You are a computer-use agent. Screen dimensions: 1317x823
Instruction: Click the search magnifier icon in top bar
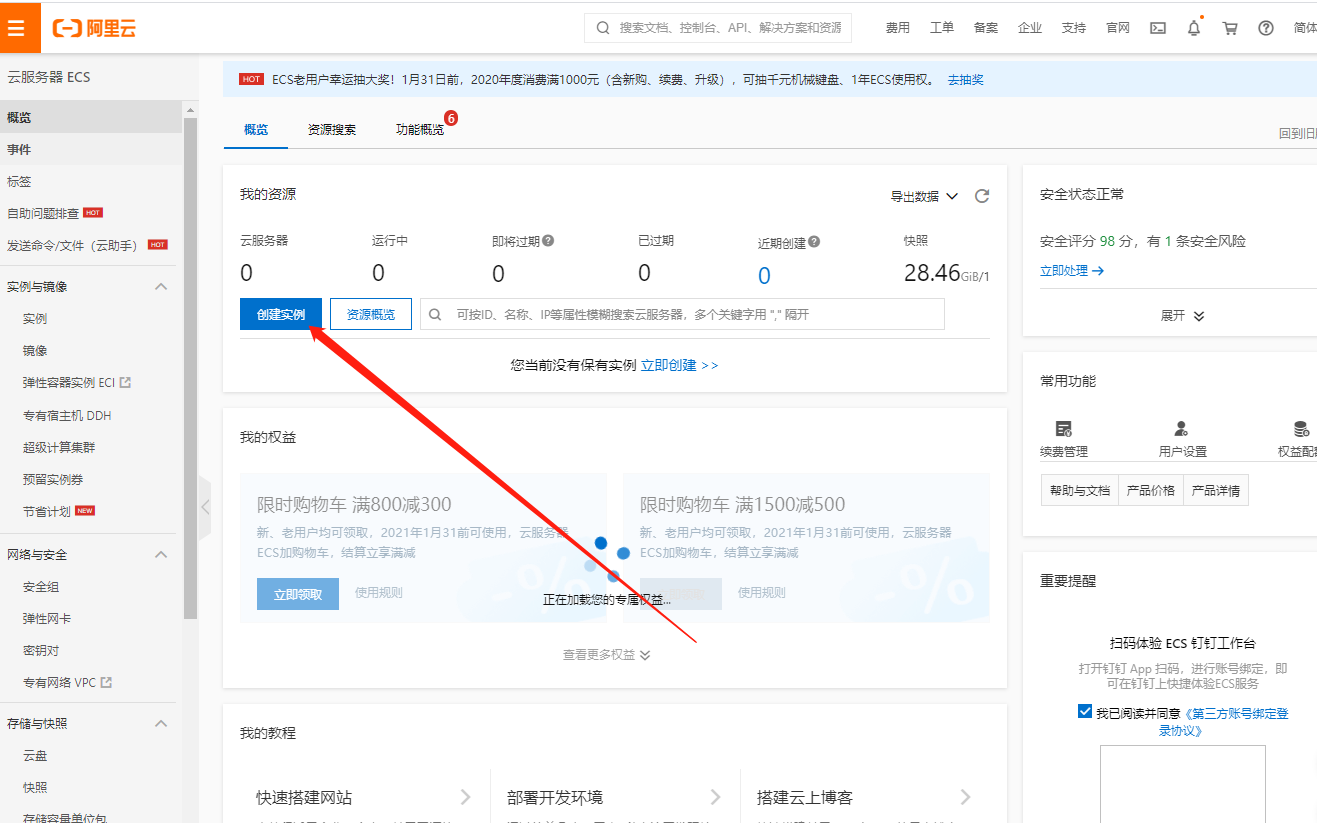603,28
